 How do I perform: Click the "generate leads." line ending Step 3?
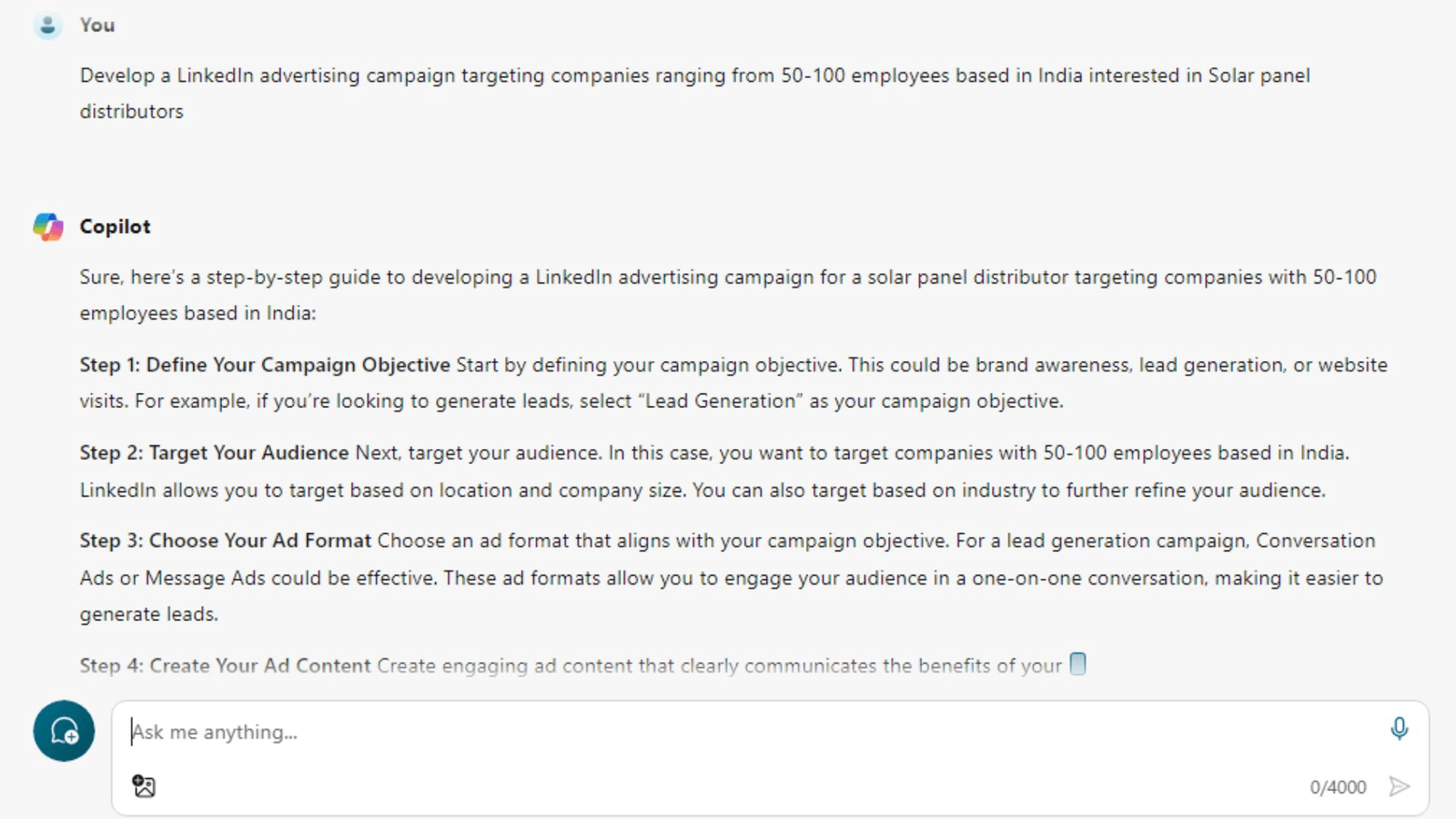[149, 614]
